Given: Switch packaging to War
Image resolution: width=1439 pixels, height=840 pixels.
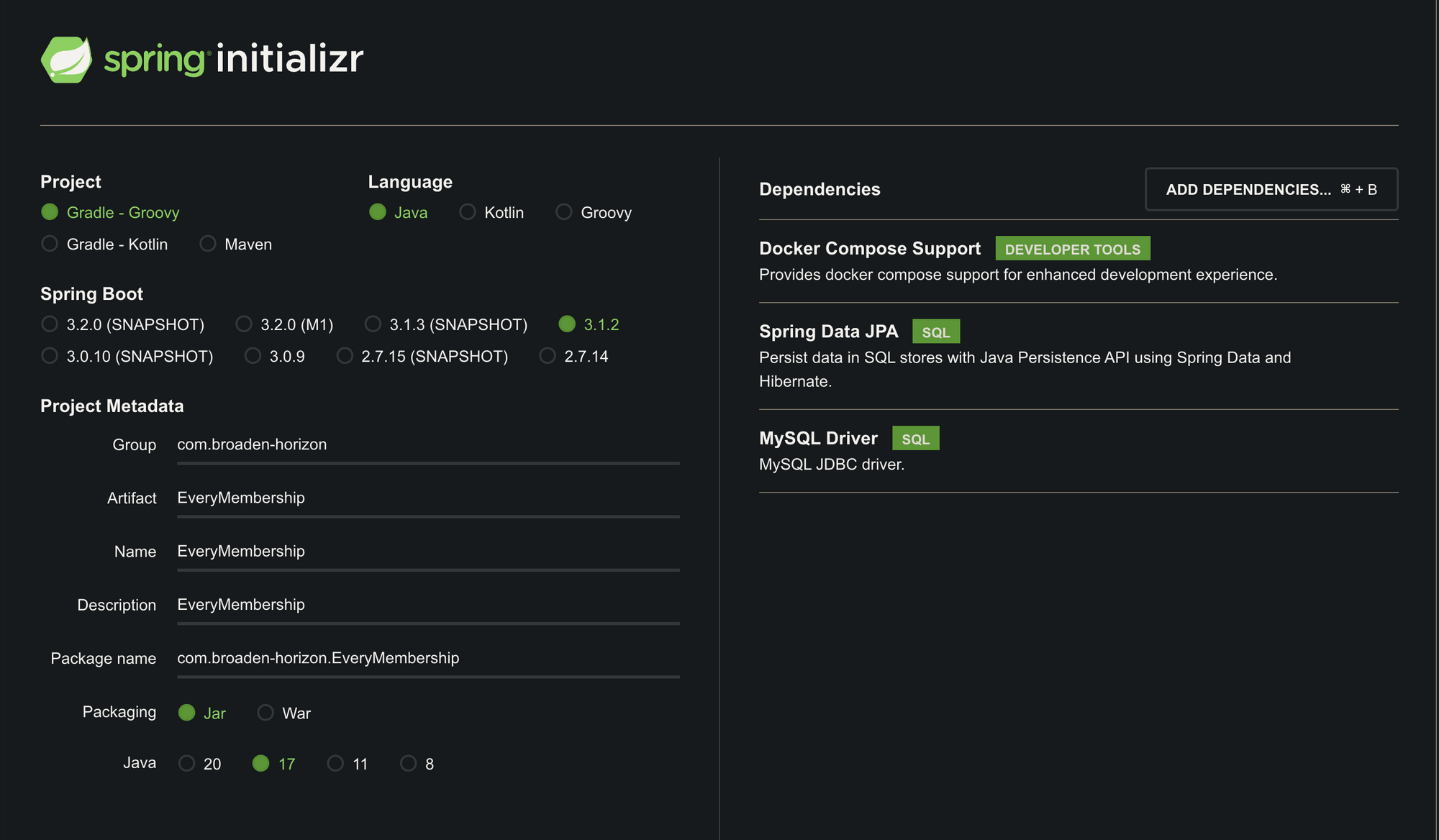Looking at the screenshot, I should tap(265, 713).
